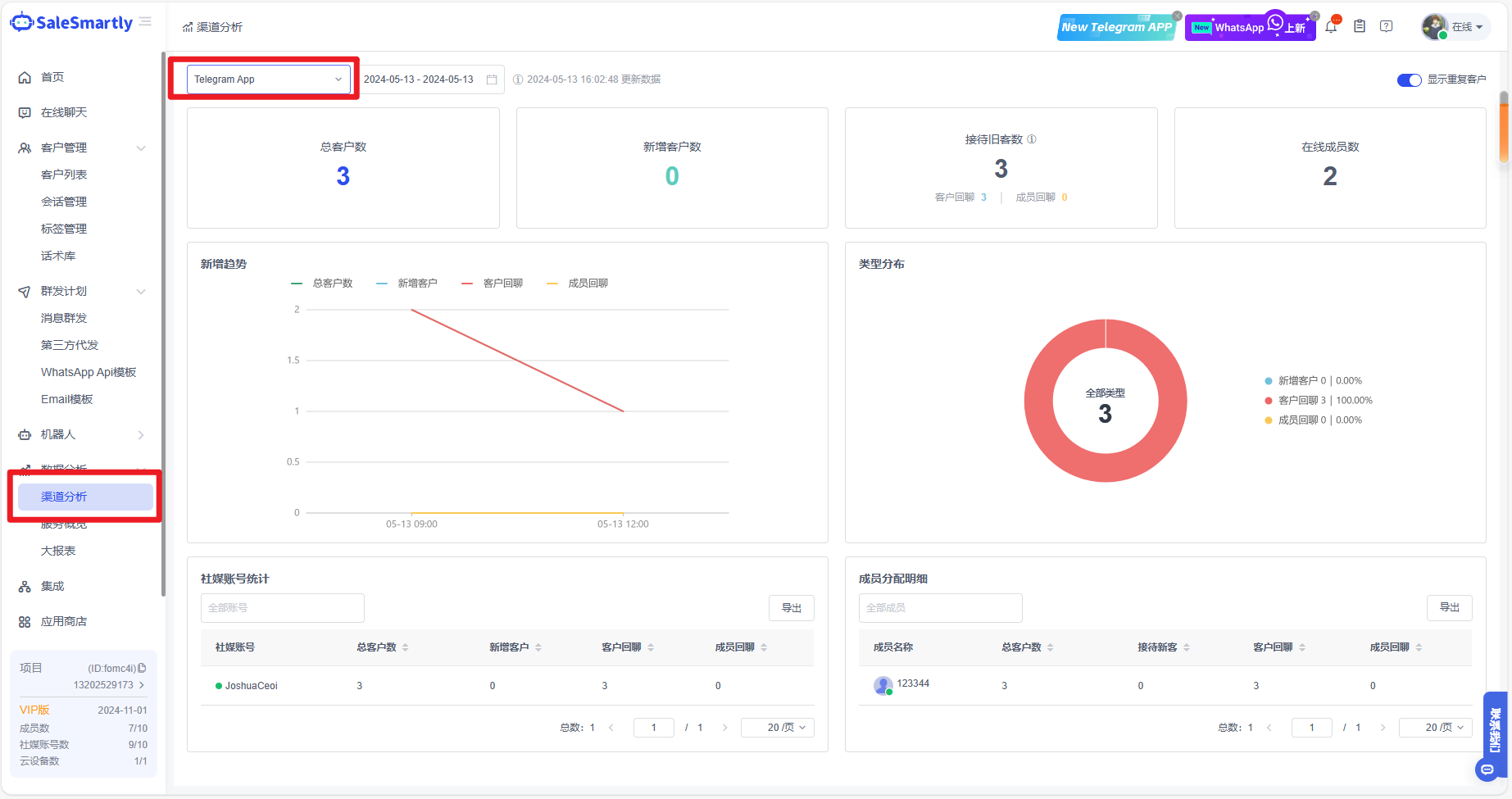Image resolution: width=1512 pixels, height=799 pixels.
Task: Click info icon beside 接待旧客数
Action: point(1032,139)
